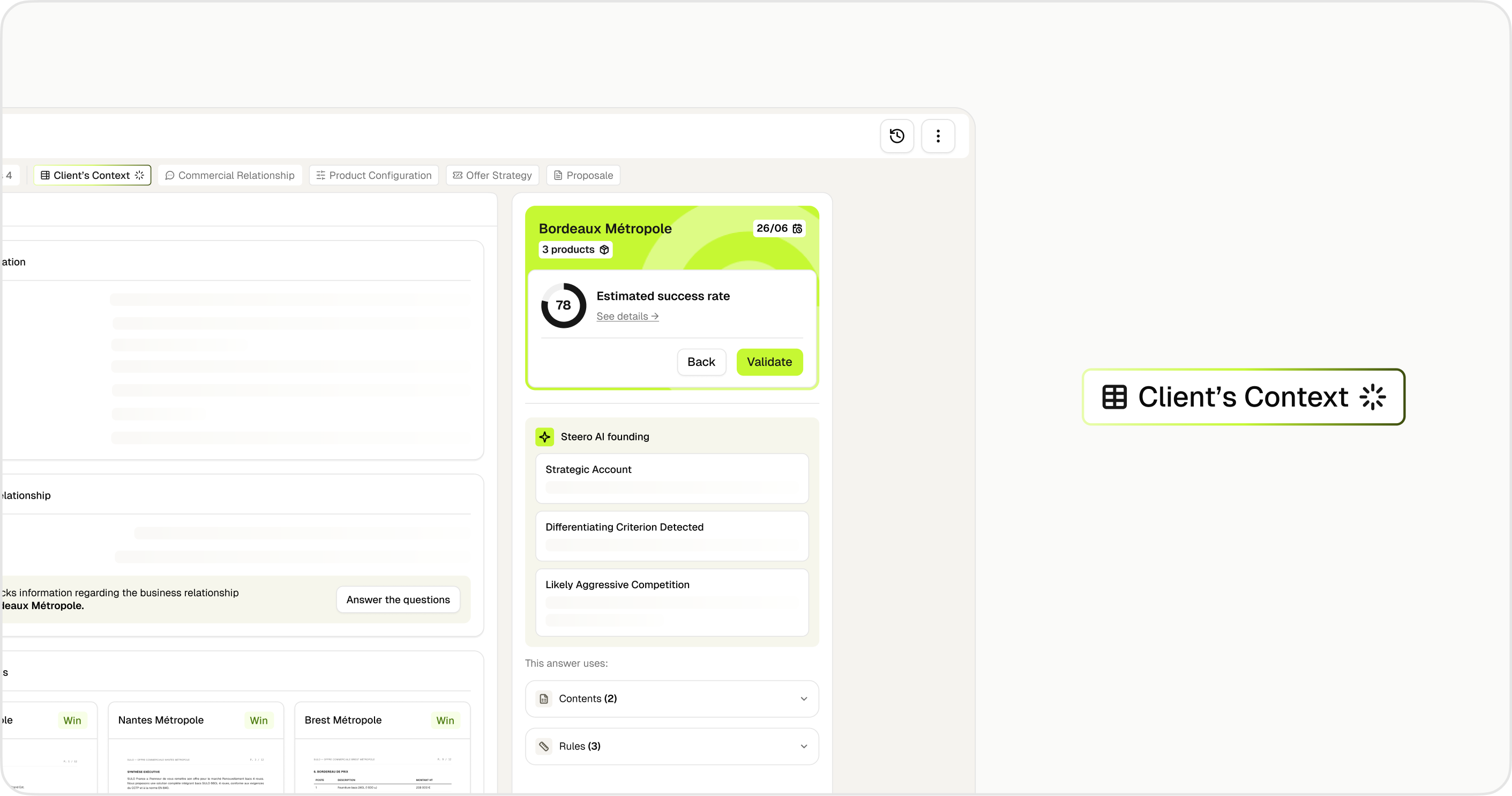This screenshot has width=1512, height=796.
Task: Click the 78 success rate progress ring
Action: 563,305
